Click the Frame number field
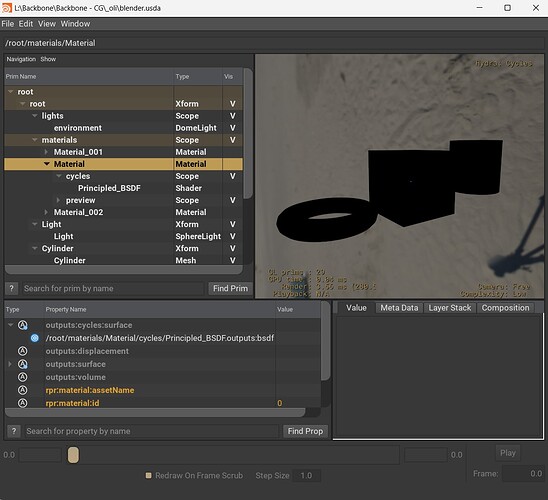The image size is (548, 500). (x=523, y=474)
